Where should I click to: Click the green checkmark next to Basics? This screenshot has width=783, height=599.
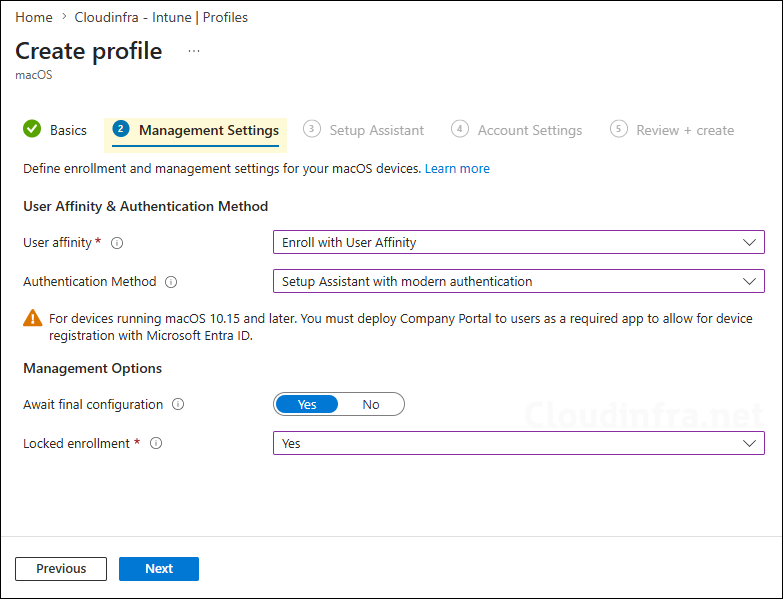(x=32, y=129)
